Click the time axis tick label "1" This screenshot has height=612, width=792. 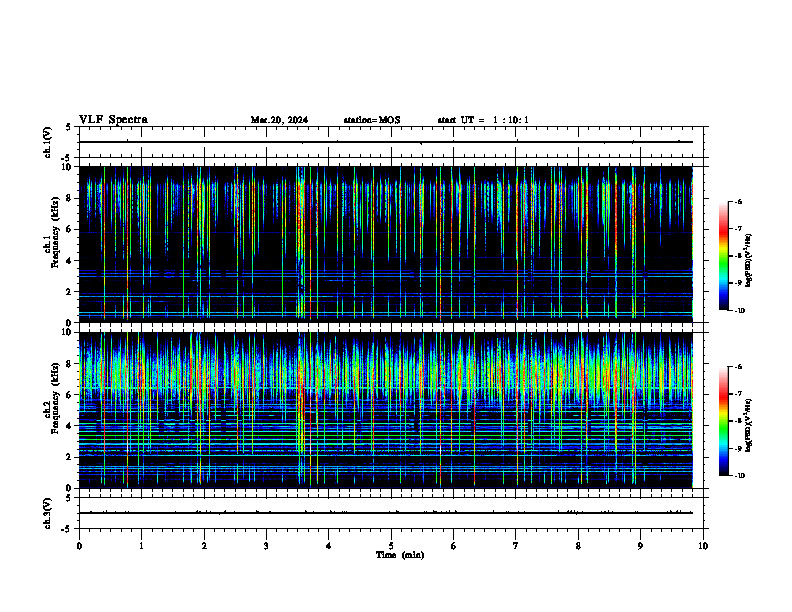141,546
